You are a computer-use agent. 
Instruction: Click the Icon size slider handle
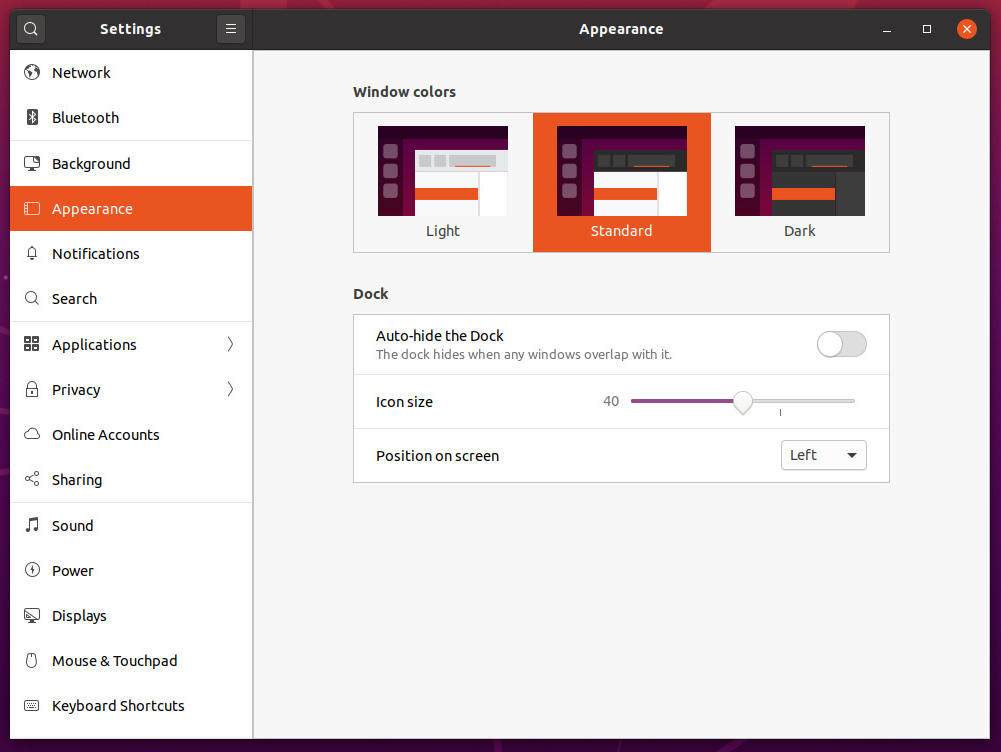pos(742,402)
